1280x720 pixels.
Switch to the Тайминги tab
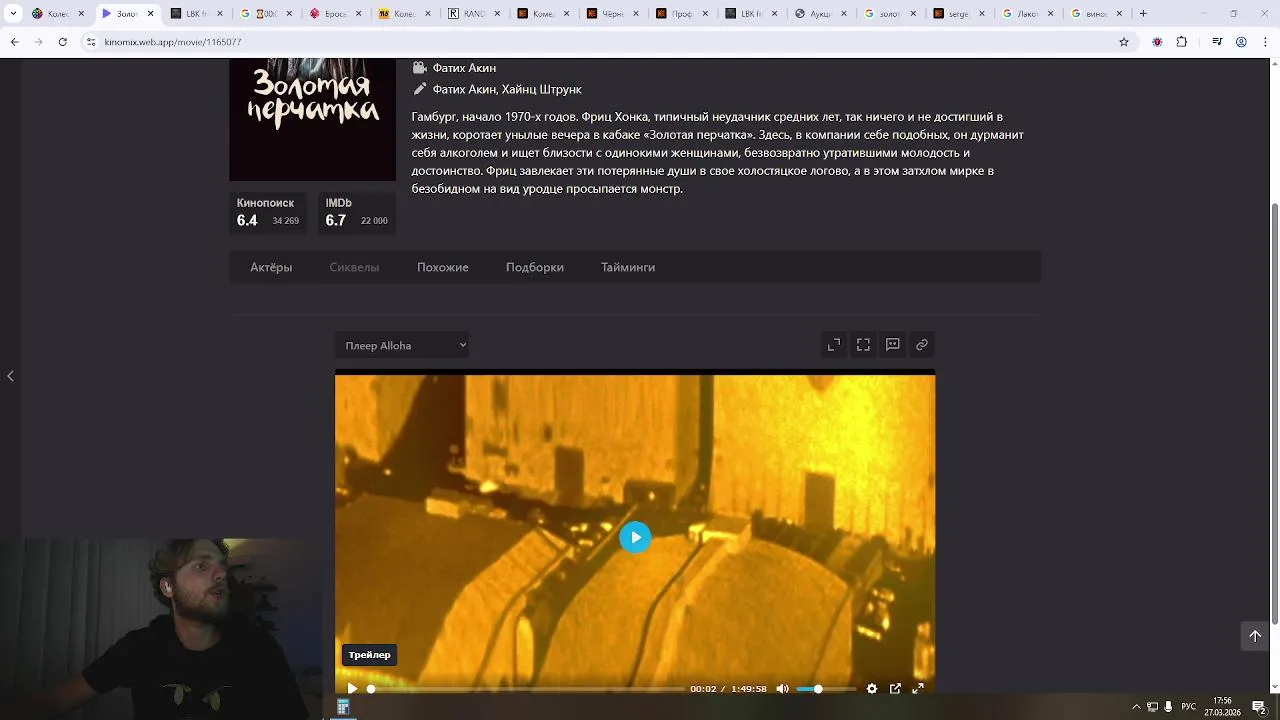click(x=628, y=267)
